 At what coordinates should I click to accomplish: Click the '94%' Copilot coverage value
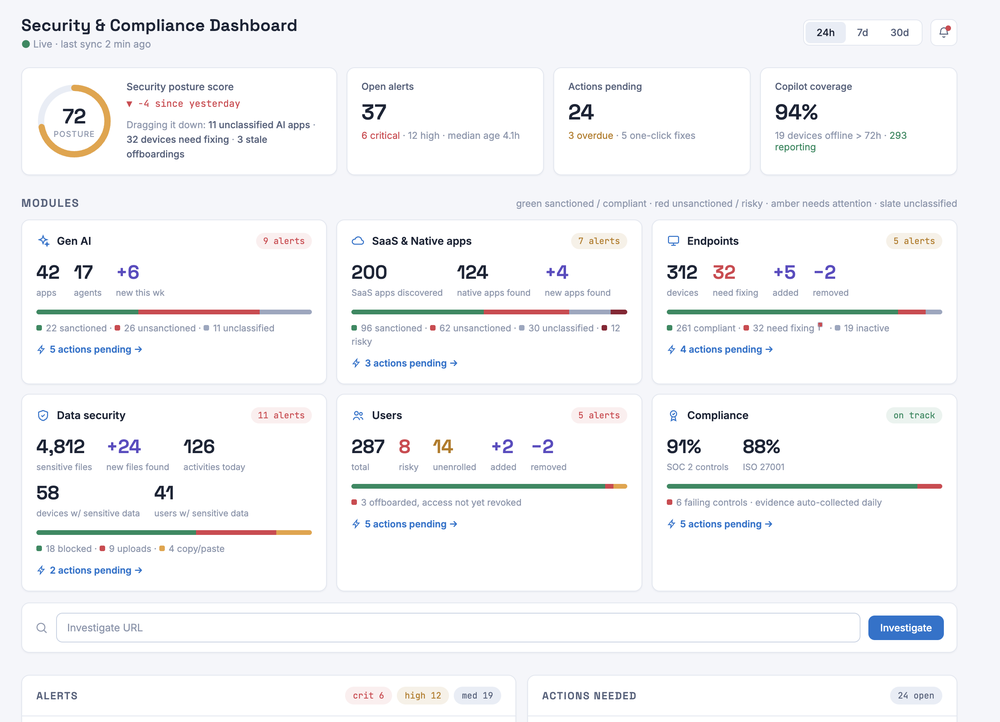click(796, 112)
